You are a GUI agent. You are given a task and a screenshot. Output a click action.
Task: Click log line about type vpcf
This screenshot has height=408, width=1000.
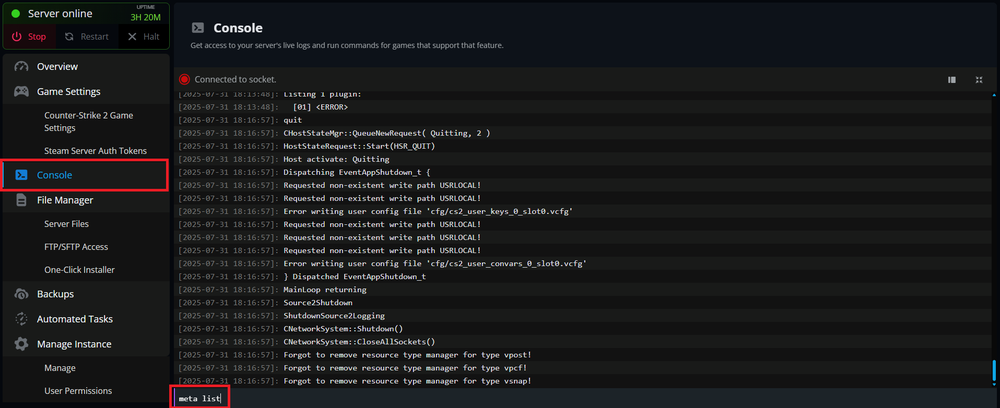tap(405, 368)
